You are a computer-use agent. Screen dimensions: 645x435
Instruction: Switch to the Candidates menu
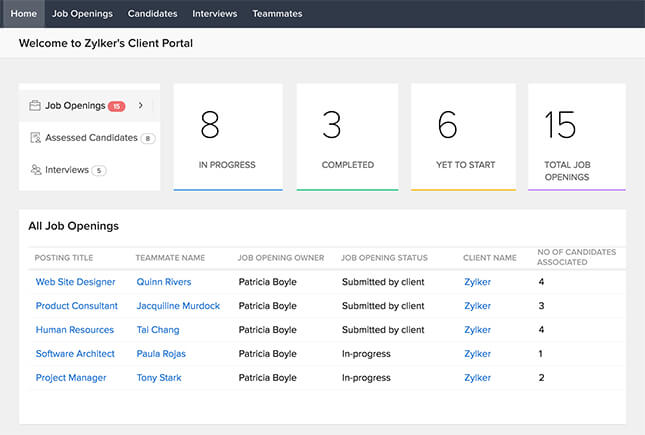point(152,14)
